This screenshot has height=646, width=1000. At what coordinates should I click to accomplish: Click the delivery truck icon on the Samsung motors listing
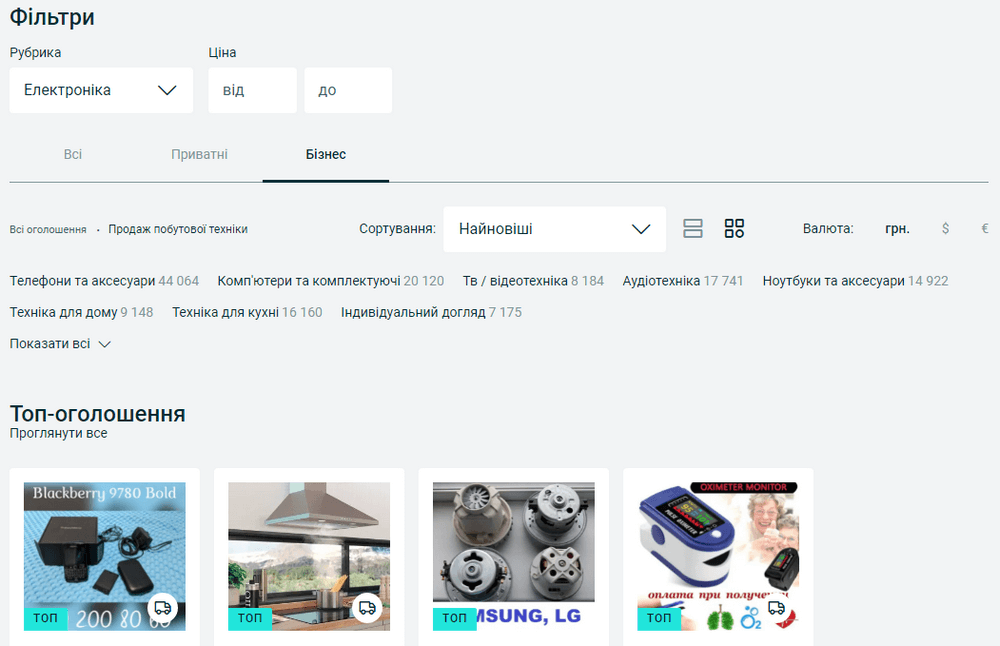[572, 607]
